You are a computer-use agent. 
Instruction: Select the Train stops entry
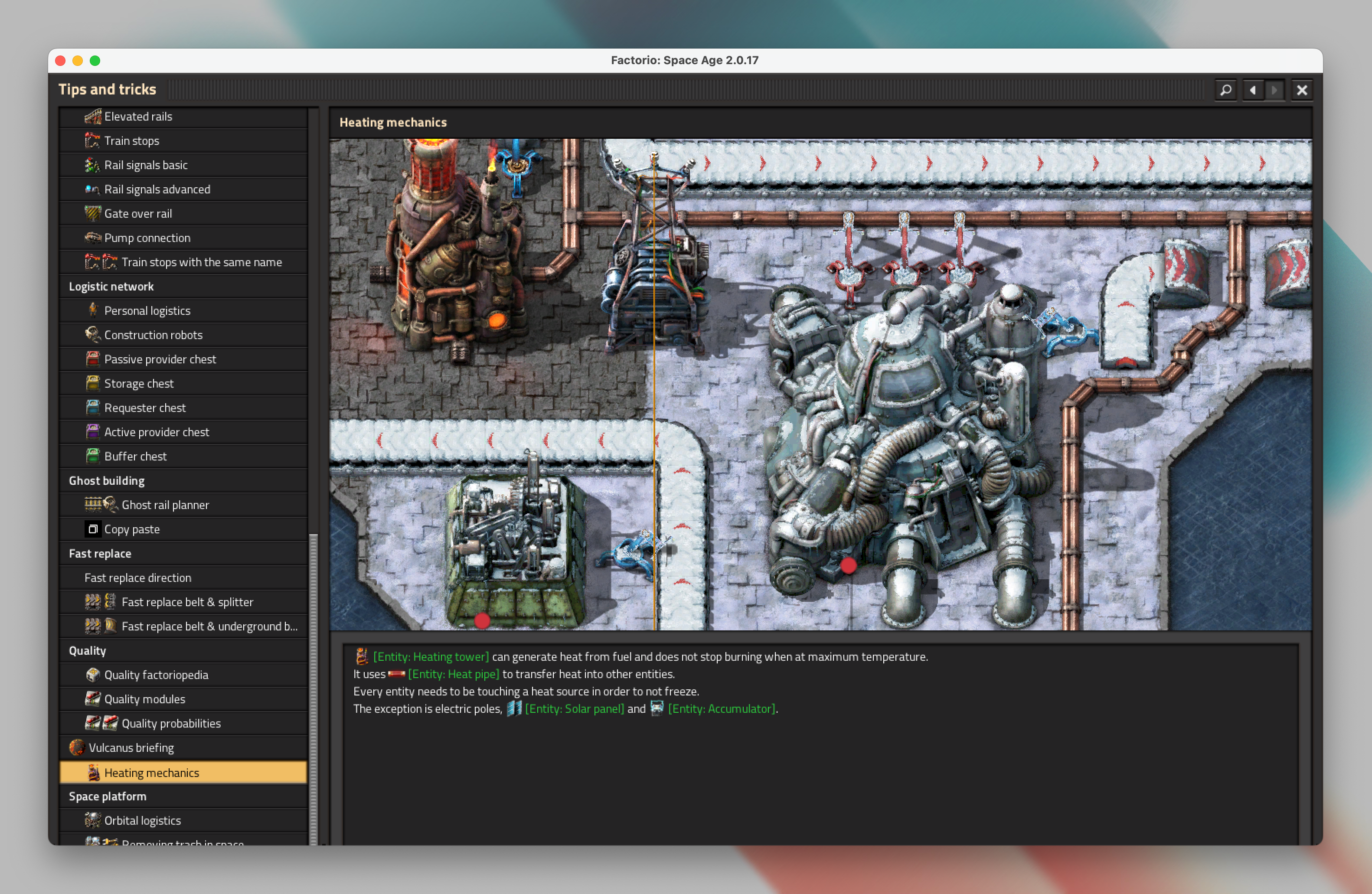coord(183,140)
